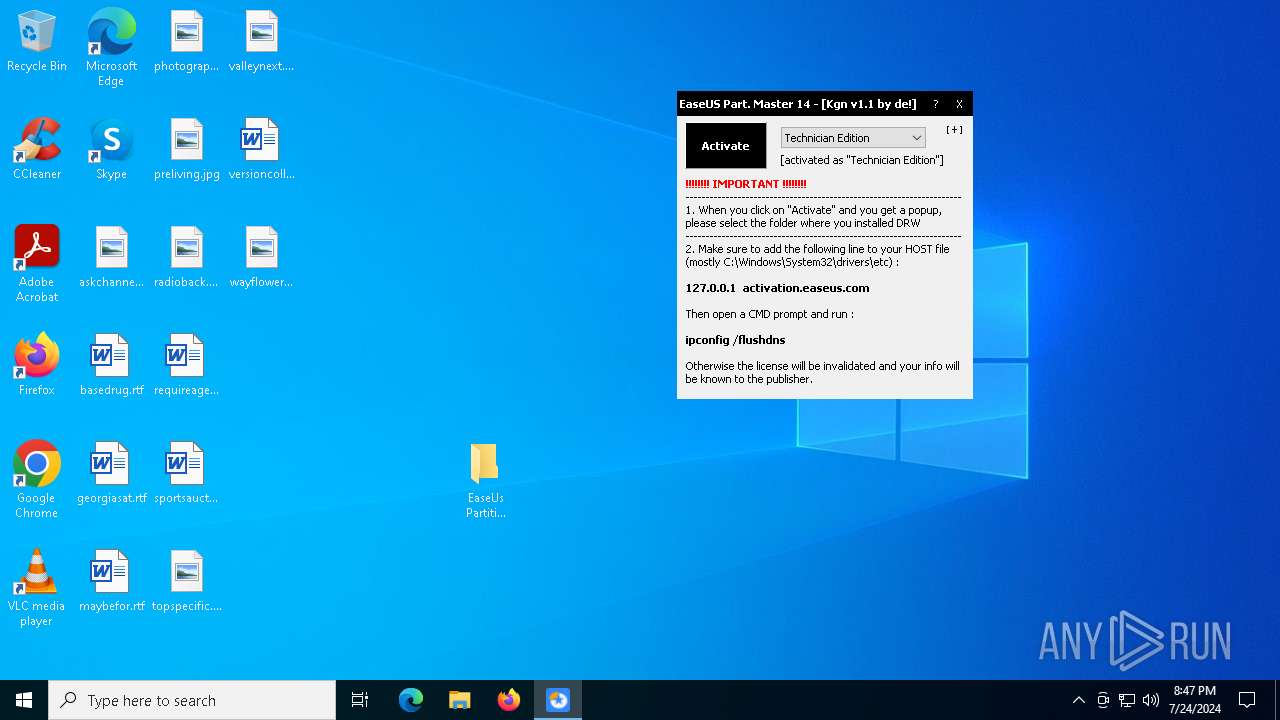Click the active keygen taskbar icon
The image size is (1280, 720).
click(558, 700)
